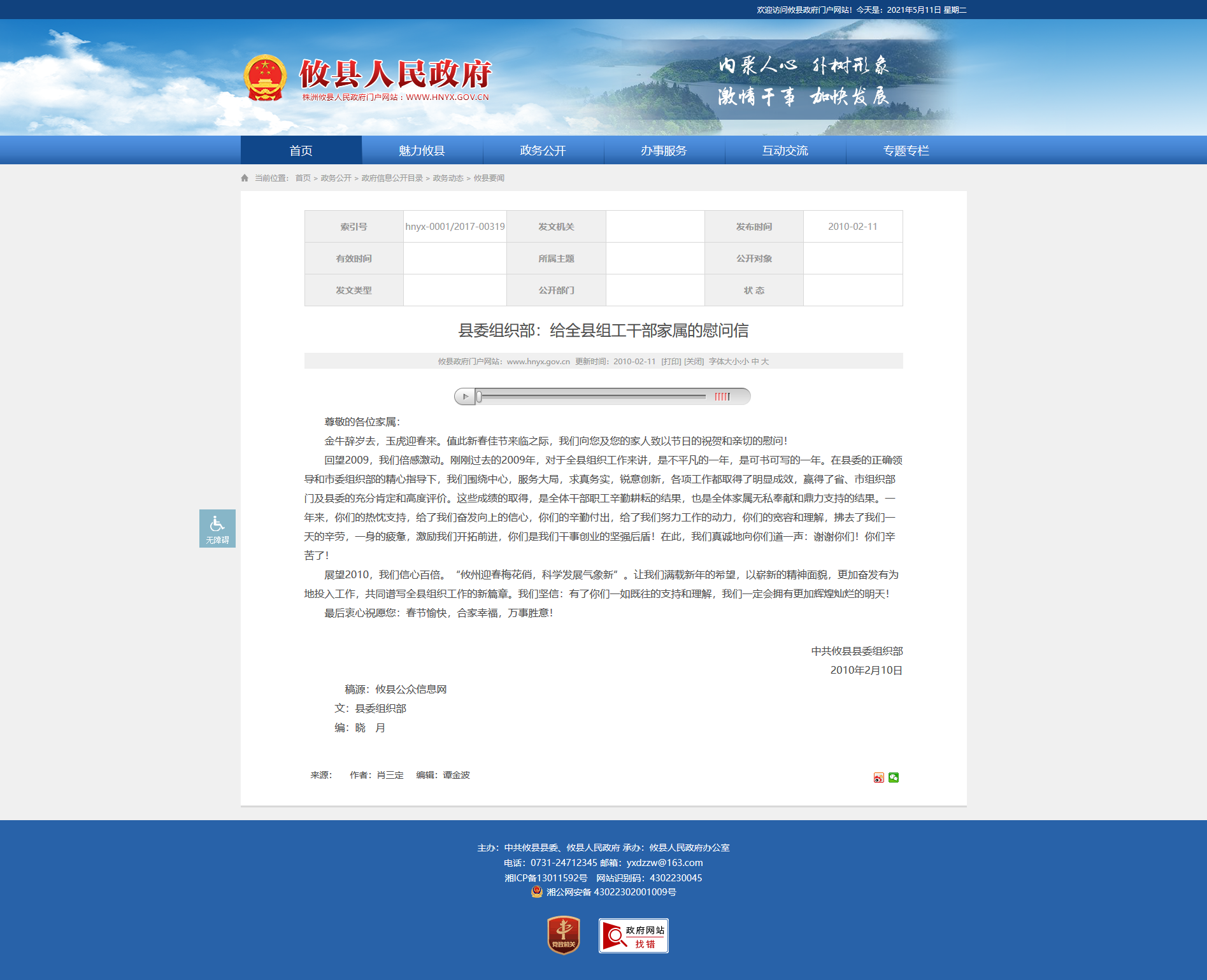Adjust the audio volume bars

722,397
